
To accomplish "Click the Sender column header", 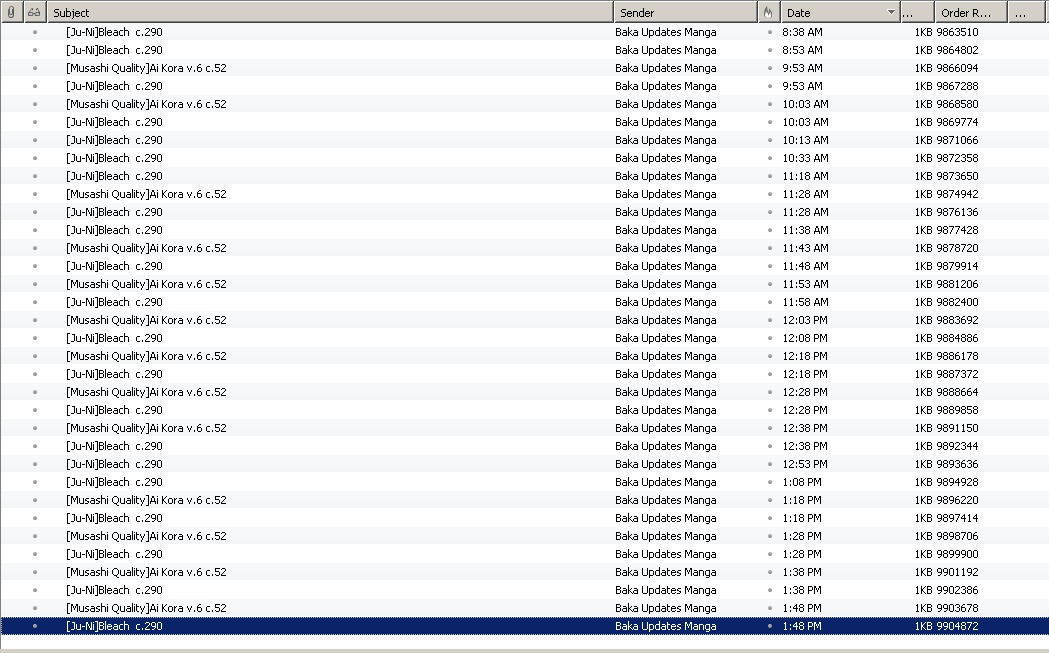I will coord(685,12).
